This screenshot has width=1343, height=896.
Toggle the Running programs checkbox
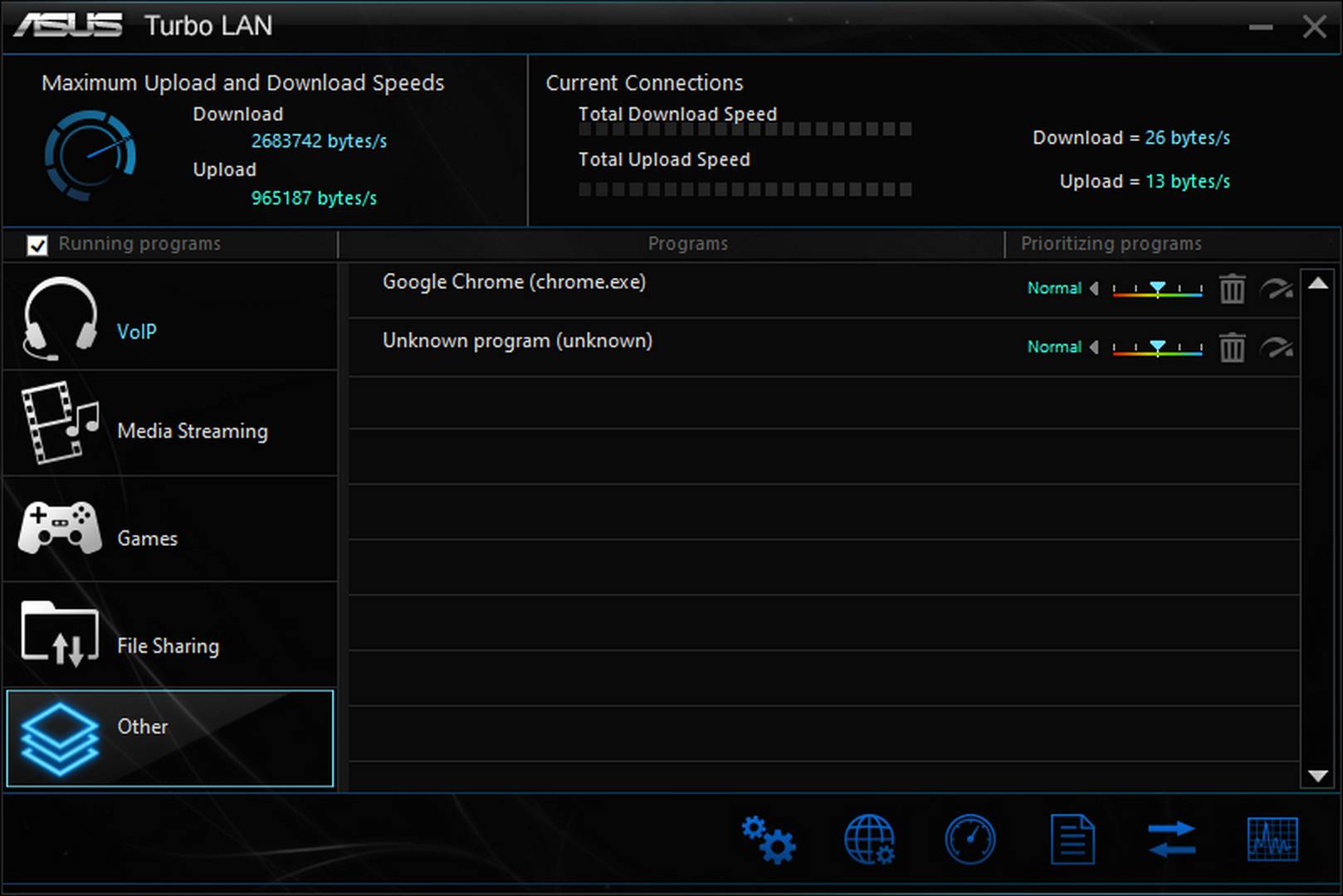(37, 245)
